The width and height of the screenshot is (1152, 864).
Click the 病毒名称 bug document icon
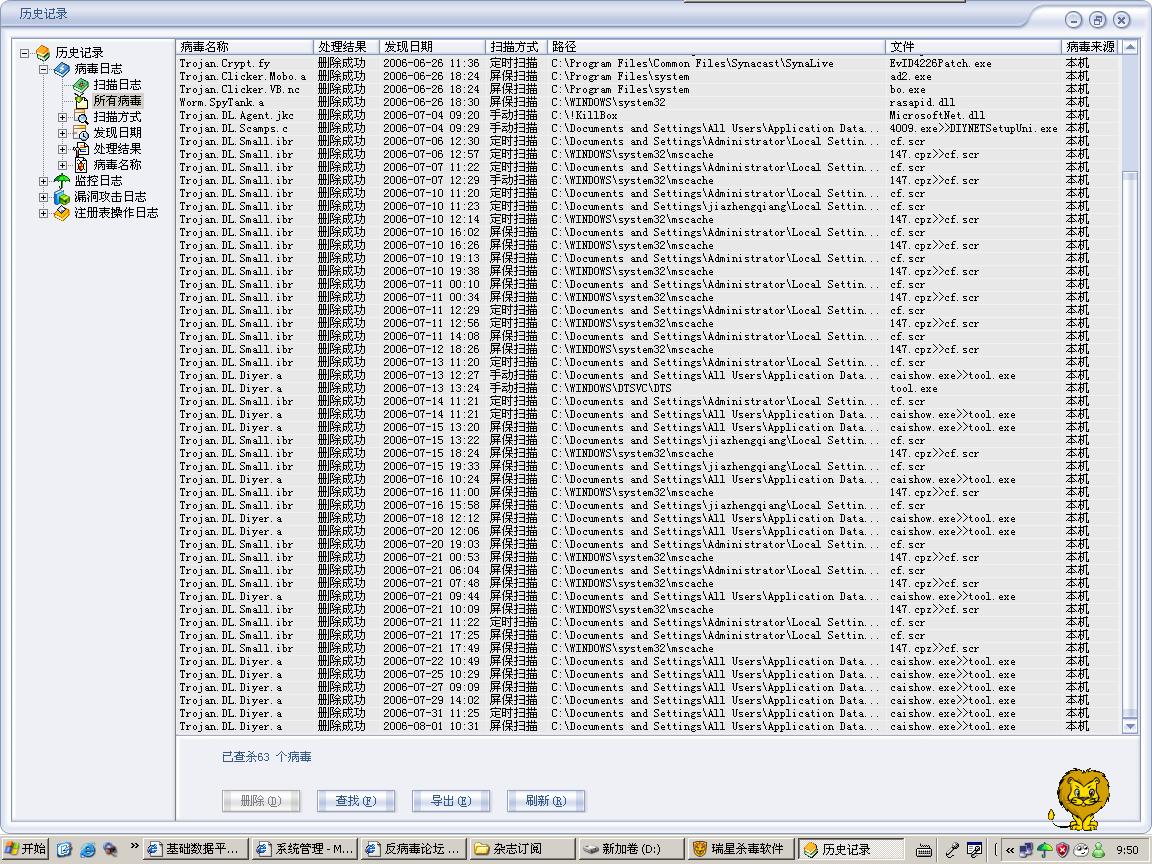[x=81, y=165]
